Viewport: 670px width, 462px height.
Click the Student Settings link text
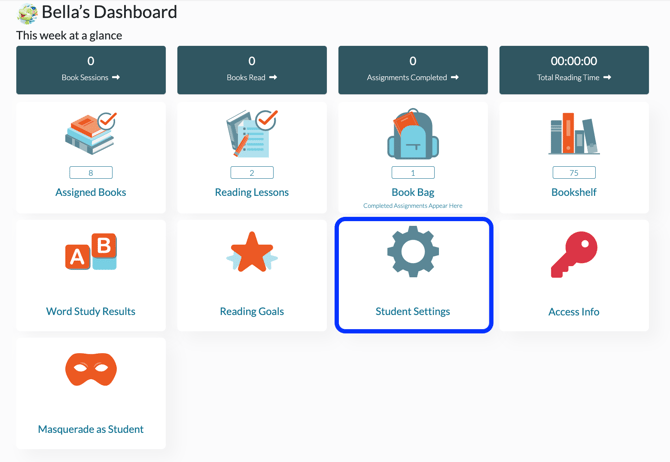(413, 311)
